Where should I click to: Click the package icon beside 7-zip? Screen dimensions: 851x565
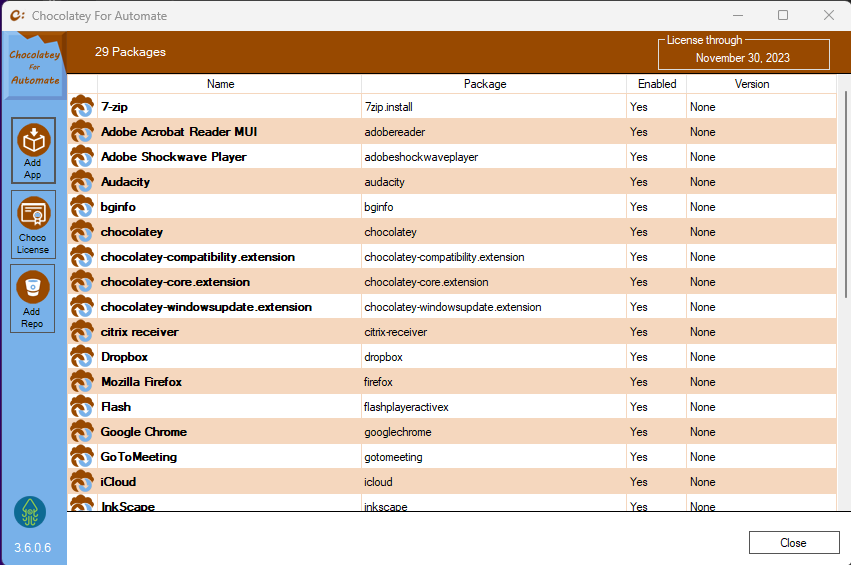pyautogui.click(x=81, y=106)
